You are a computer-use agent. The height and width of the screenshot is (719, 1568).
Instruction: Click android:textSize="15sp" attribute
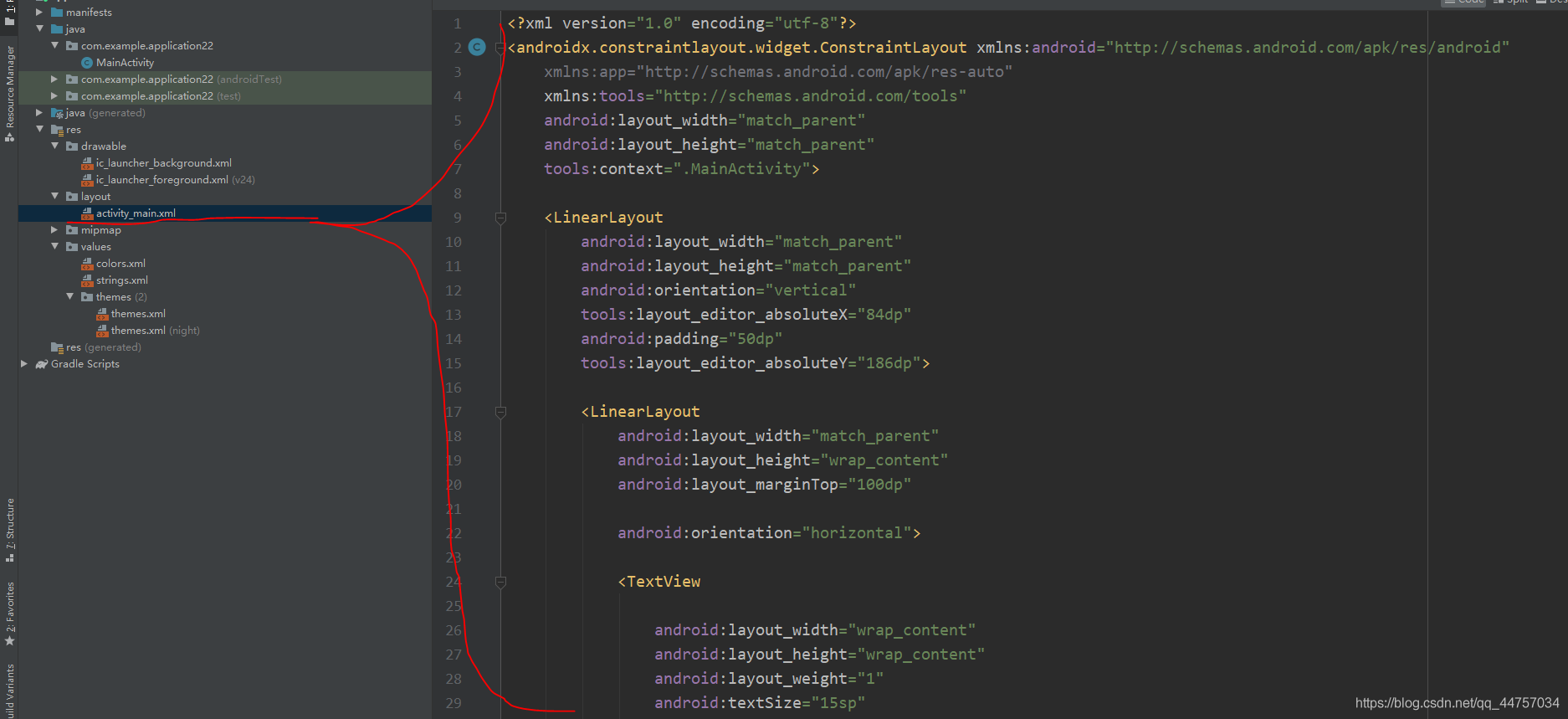tap(760, 703)
